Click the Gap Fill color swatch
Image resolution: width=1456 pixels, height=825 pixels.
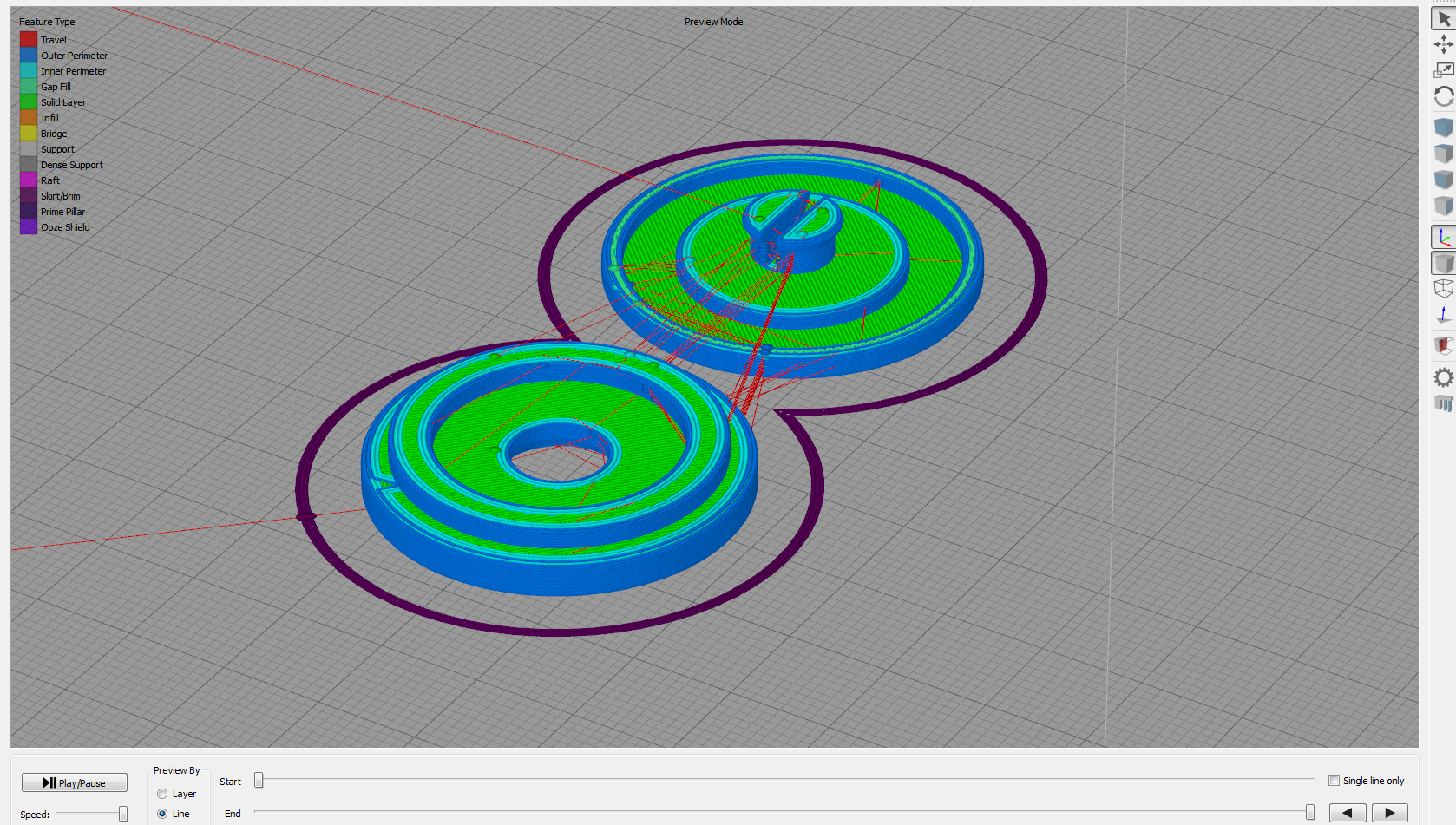(x=29, y=86)
